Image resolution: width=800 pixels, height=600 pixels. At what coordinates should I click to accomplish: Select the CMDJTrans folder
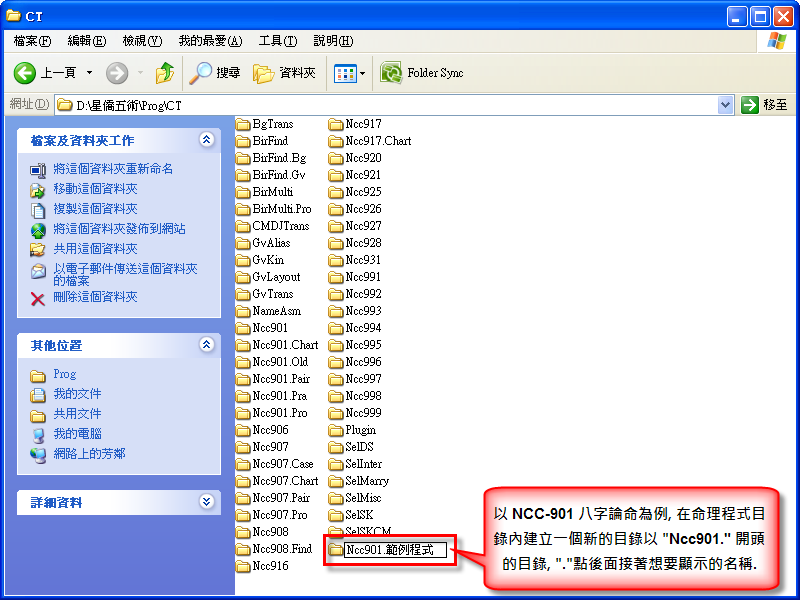point(281,226)
